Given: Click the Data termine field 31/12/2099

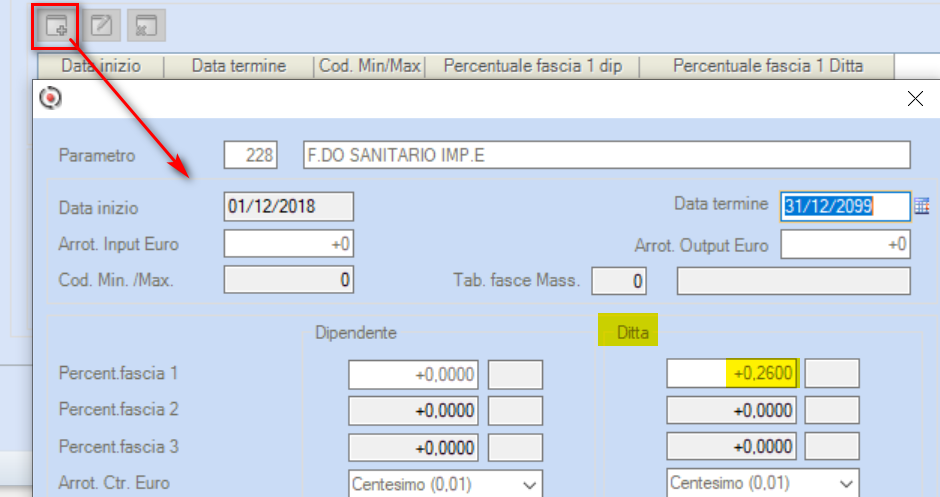Looking at the screenshot, I should 845,206.
